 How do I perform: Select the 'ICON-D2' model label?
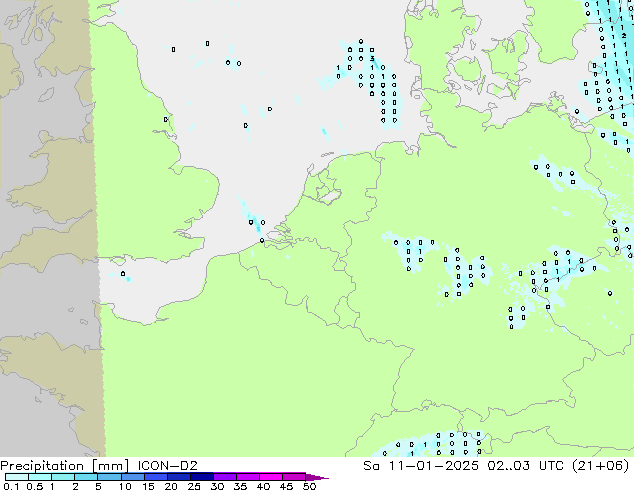tap(167, 466)
